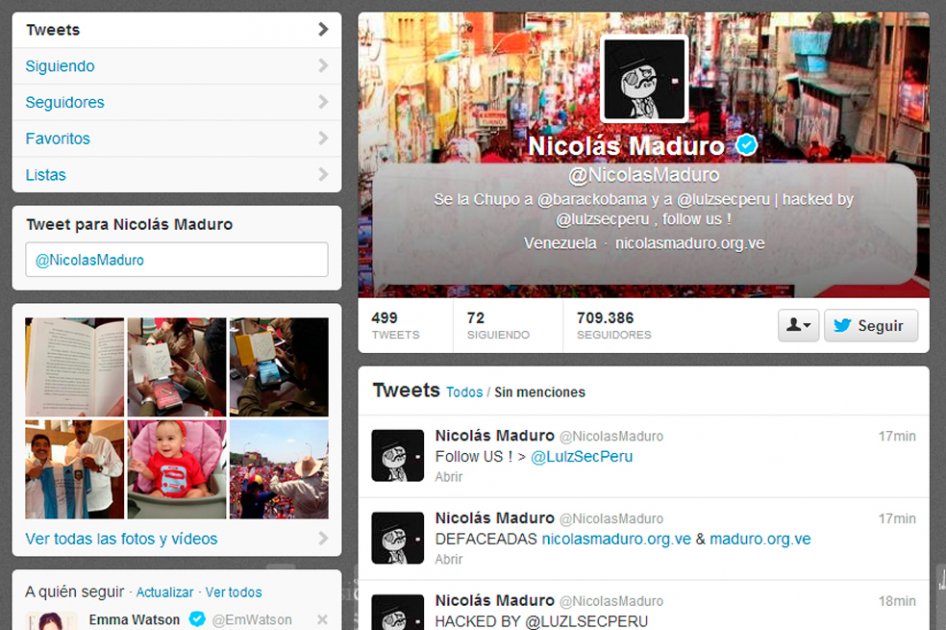Open photo of person holding red book
The width and height of the screenshot is (946, 630).
[x=177, y=367]
